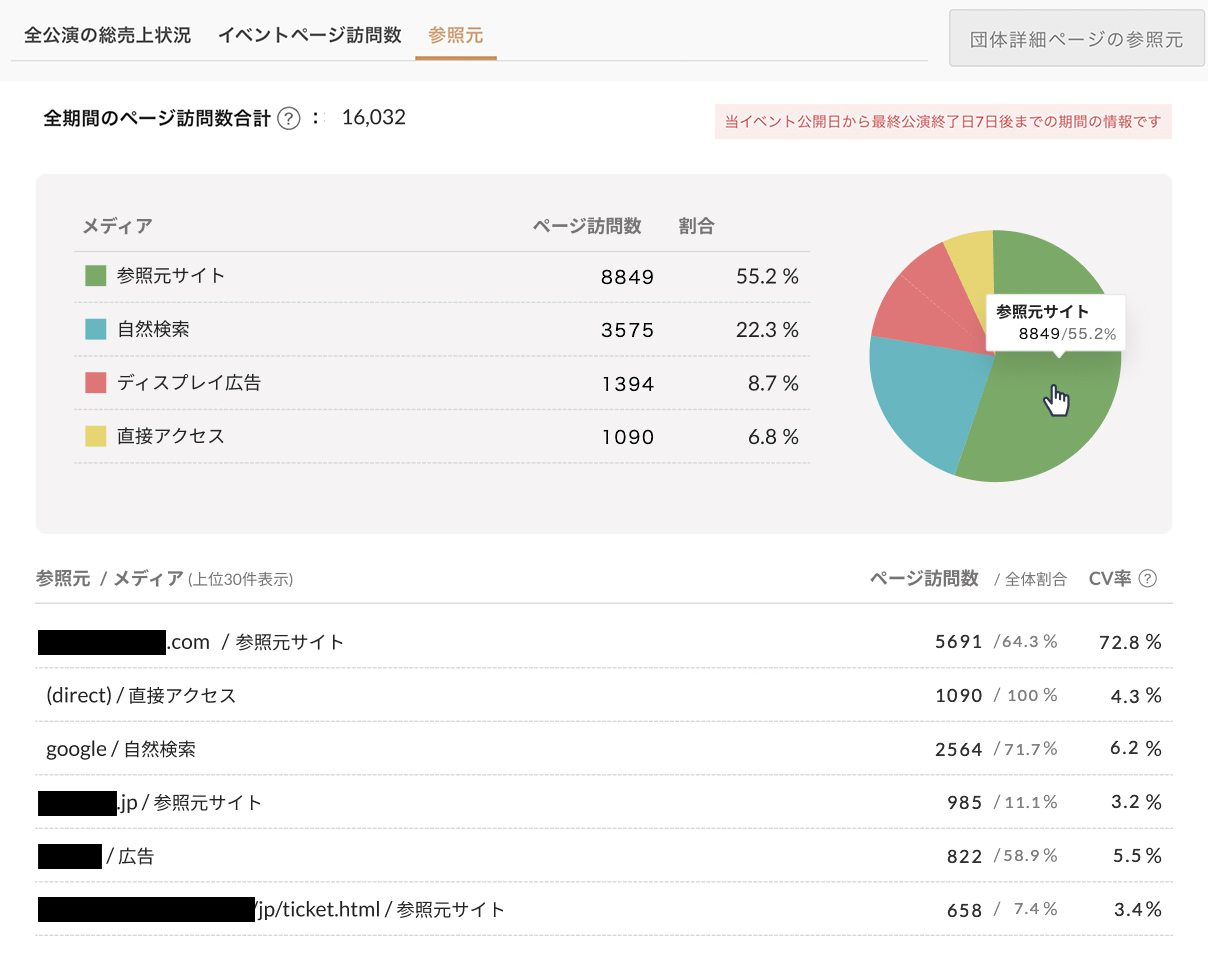This screenshot has width=1208, height=968.
Task: Switch to イベントページ訪問数 tab
Action: point(309,35)
